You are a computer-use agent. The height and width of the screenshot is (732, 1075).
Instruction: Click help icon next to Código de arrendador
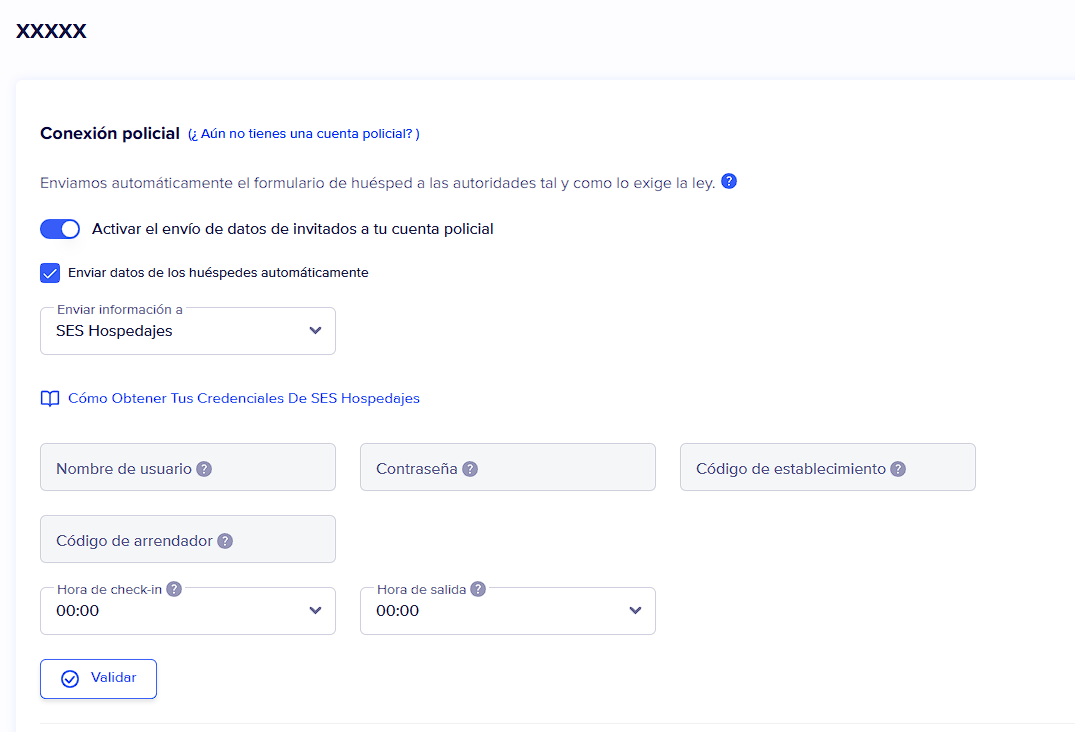click(225, 541)
